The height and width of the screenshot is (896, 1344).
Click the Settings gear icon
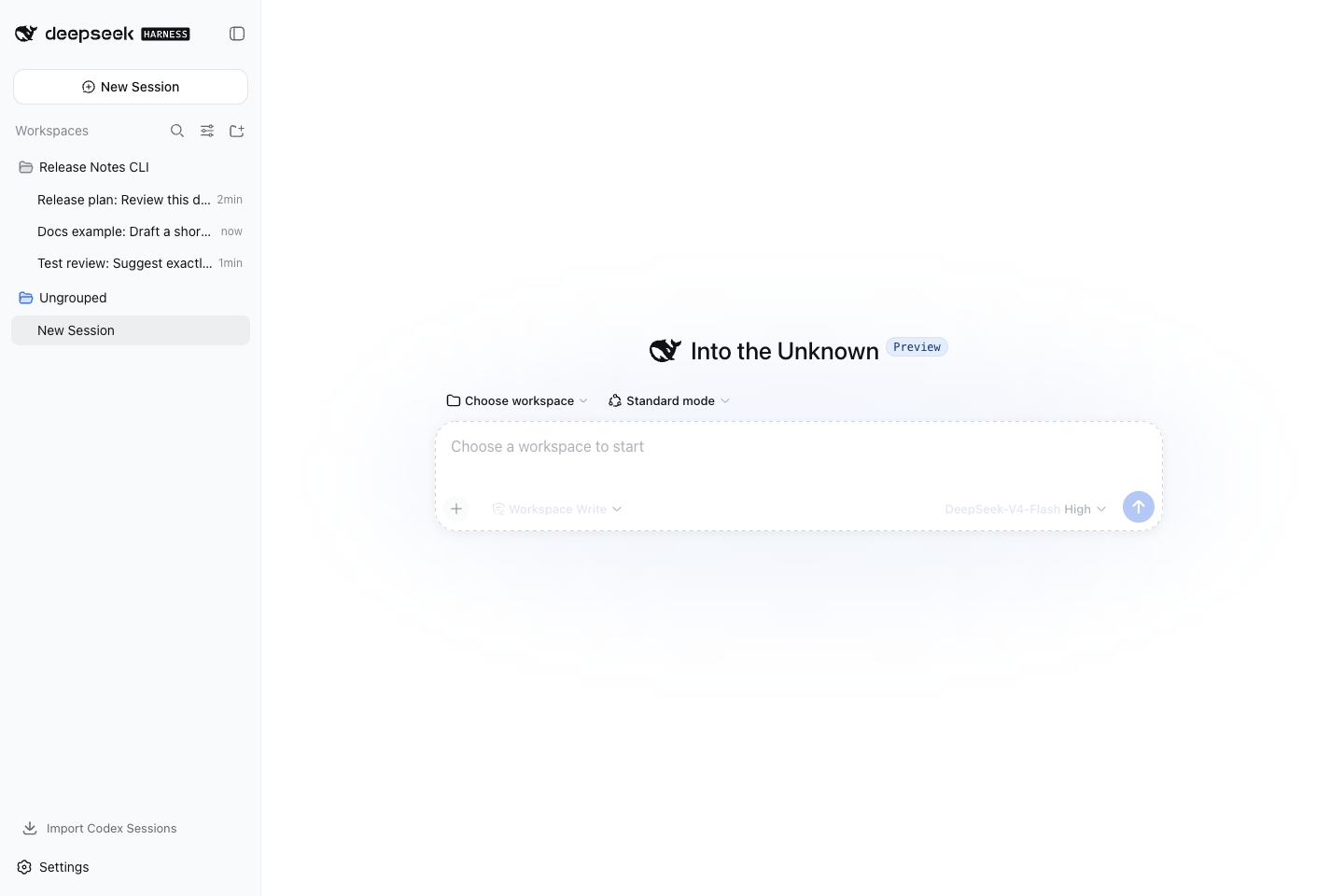pyautogui.click(x=24, y=867)
